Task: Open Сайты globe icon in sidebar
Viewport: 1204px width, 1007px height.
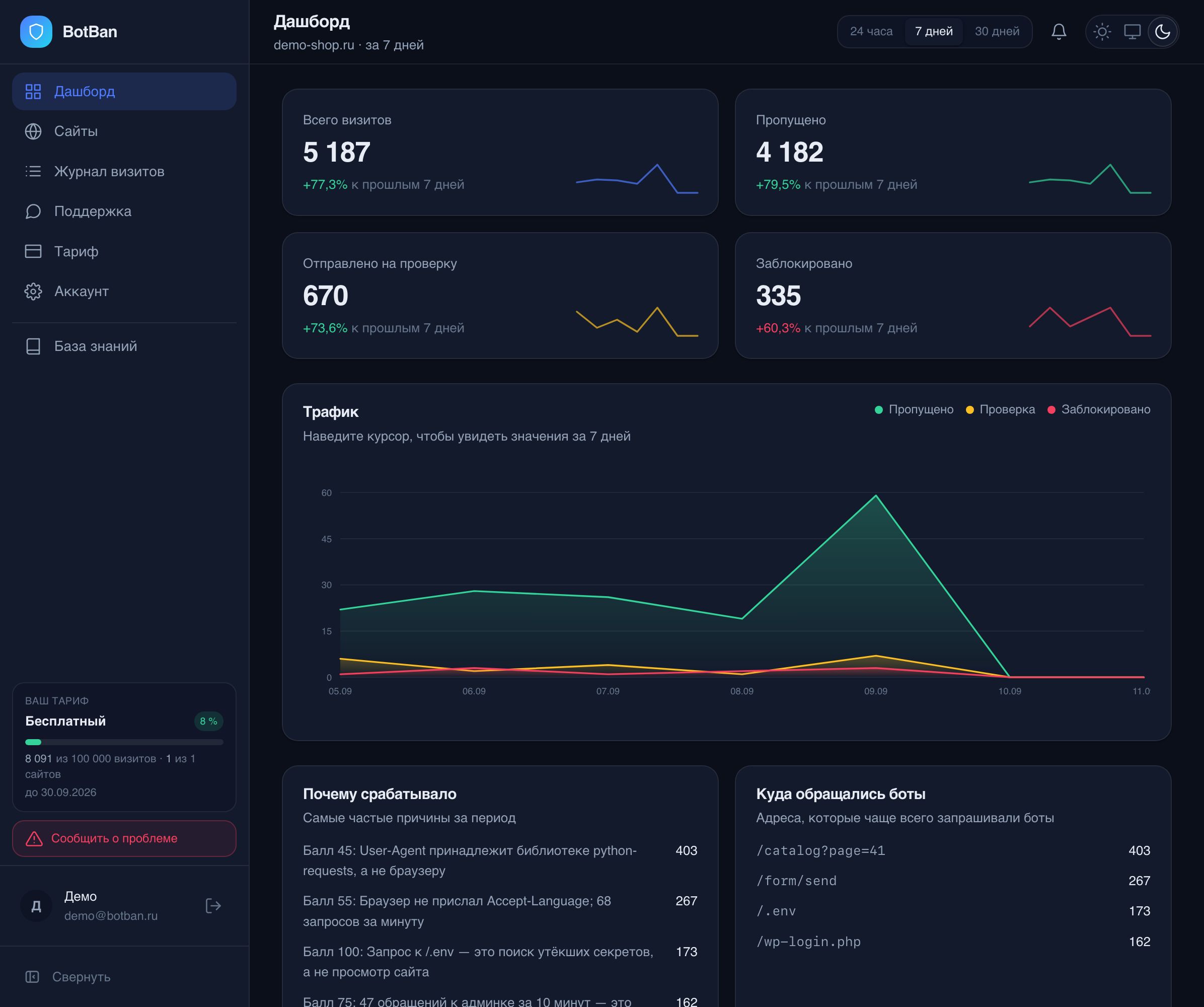Action: coord(33,131)
